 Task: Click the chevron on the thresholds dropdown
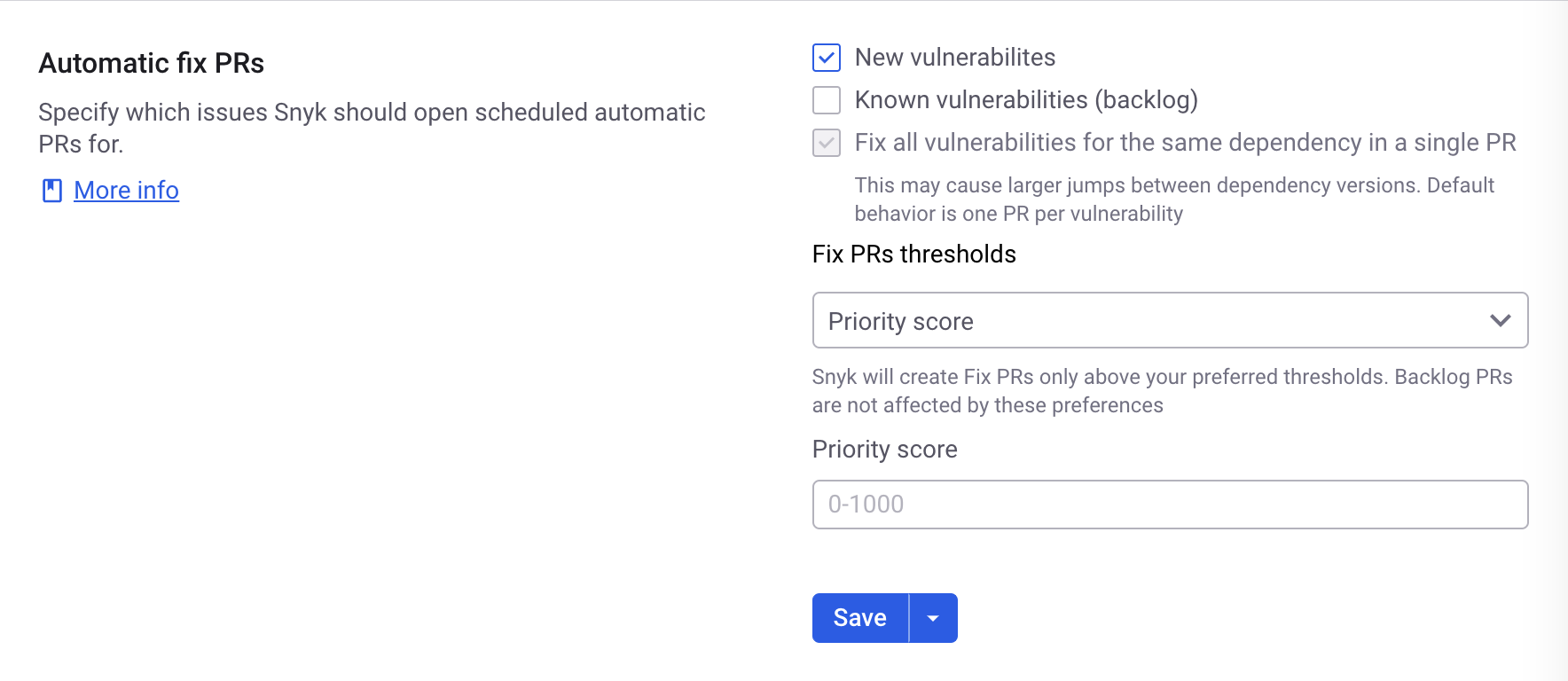click(x=1500, y=320)
